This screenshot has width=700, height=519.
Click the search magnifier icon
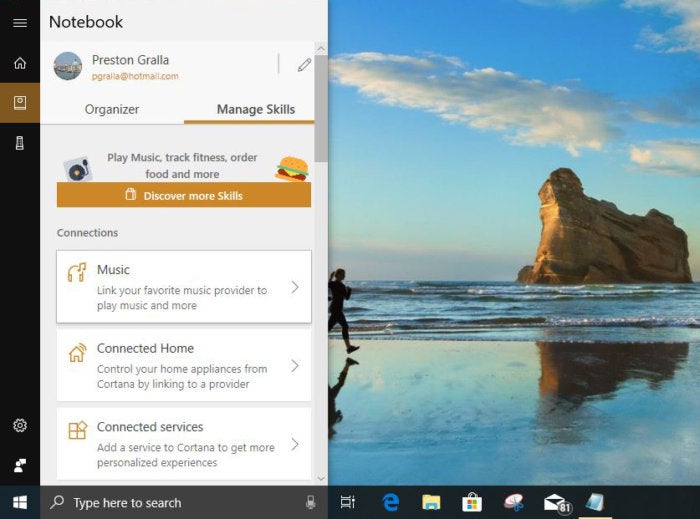click(x=57, y=502)
